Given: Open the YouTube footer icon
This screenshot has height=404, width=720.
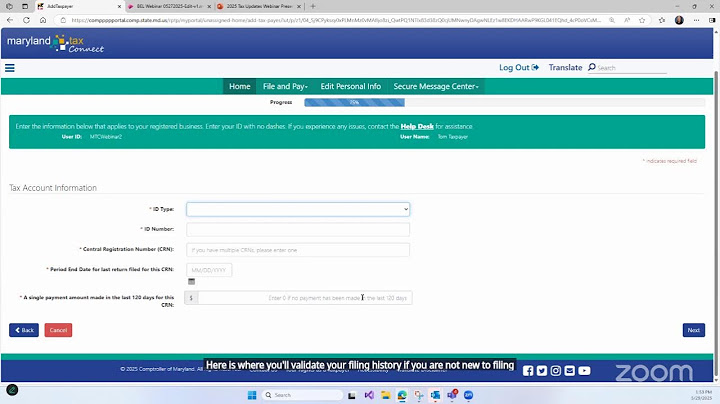Looking at the screenshot, I should [x=584, y=370].
